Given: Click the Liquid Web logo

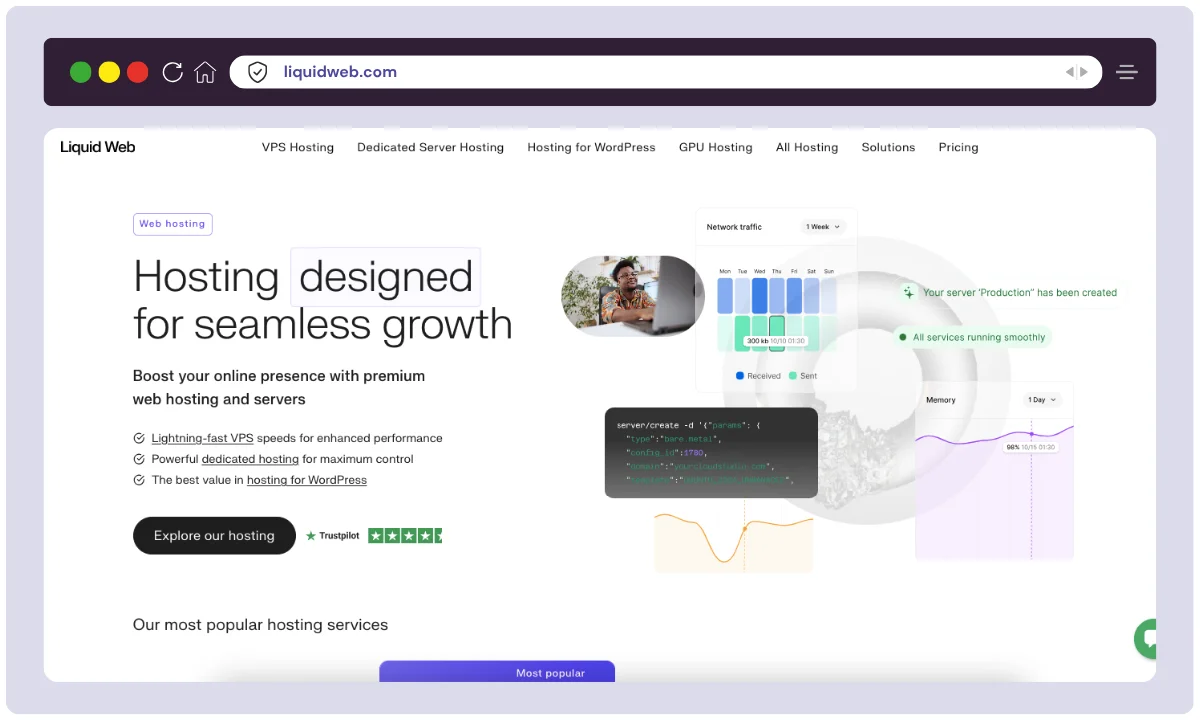Looking at the screenshot, I should point(97,147).
